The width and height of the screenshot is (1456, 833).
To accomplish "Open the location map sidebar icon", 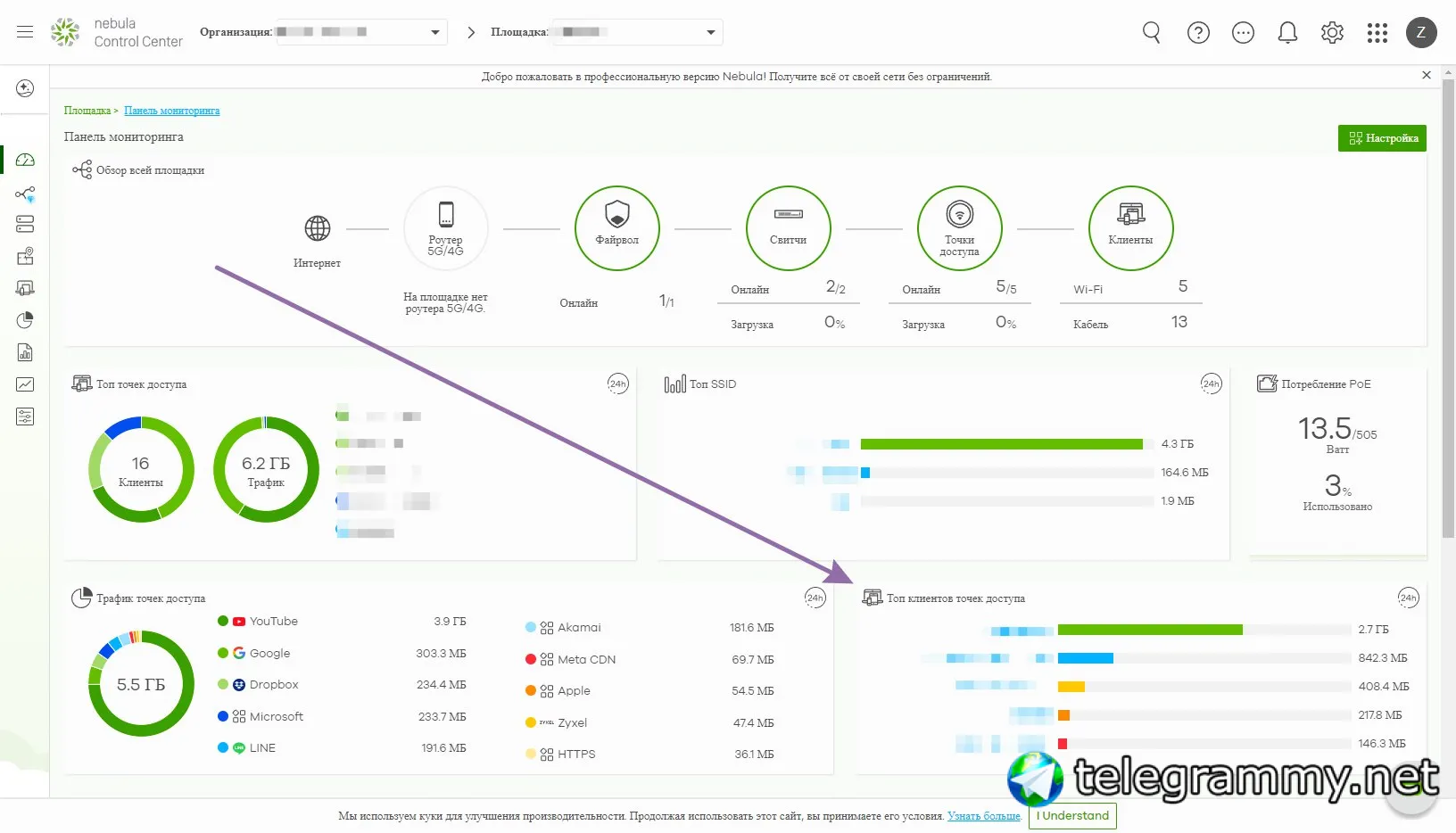I will pos(25,256).
